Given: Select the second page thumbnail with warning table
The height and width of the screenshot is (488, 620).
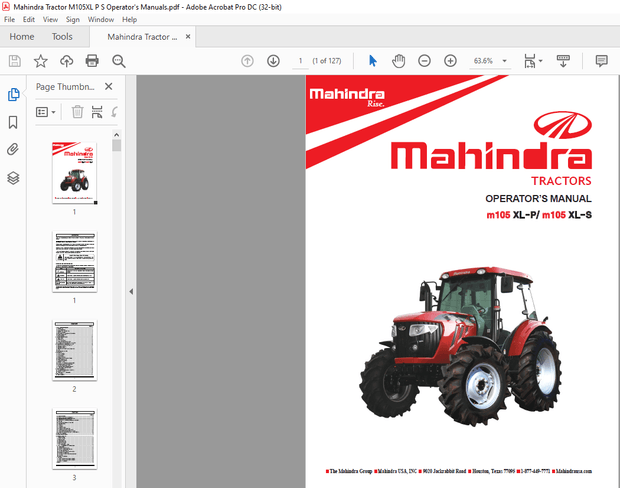Looking at the screenshot, I should click(74, 262).
